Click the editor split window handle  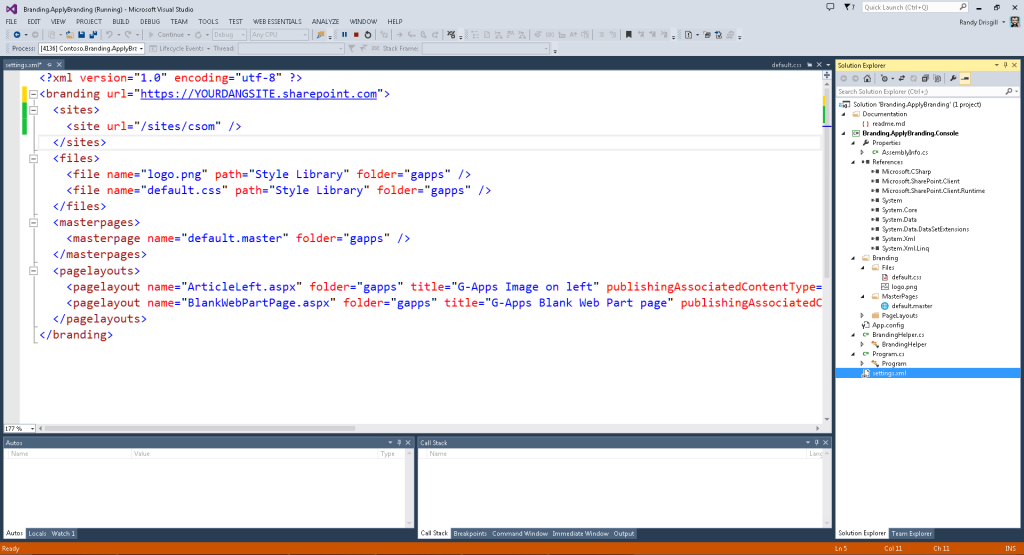click(827, 74)
